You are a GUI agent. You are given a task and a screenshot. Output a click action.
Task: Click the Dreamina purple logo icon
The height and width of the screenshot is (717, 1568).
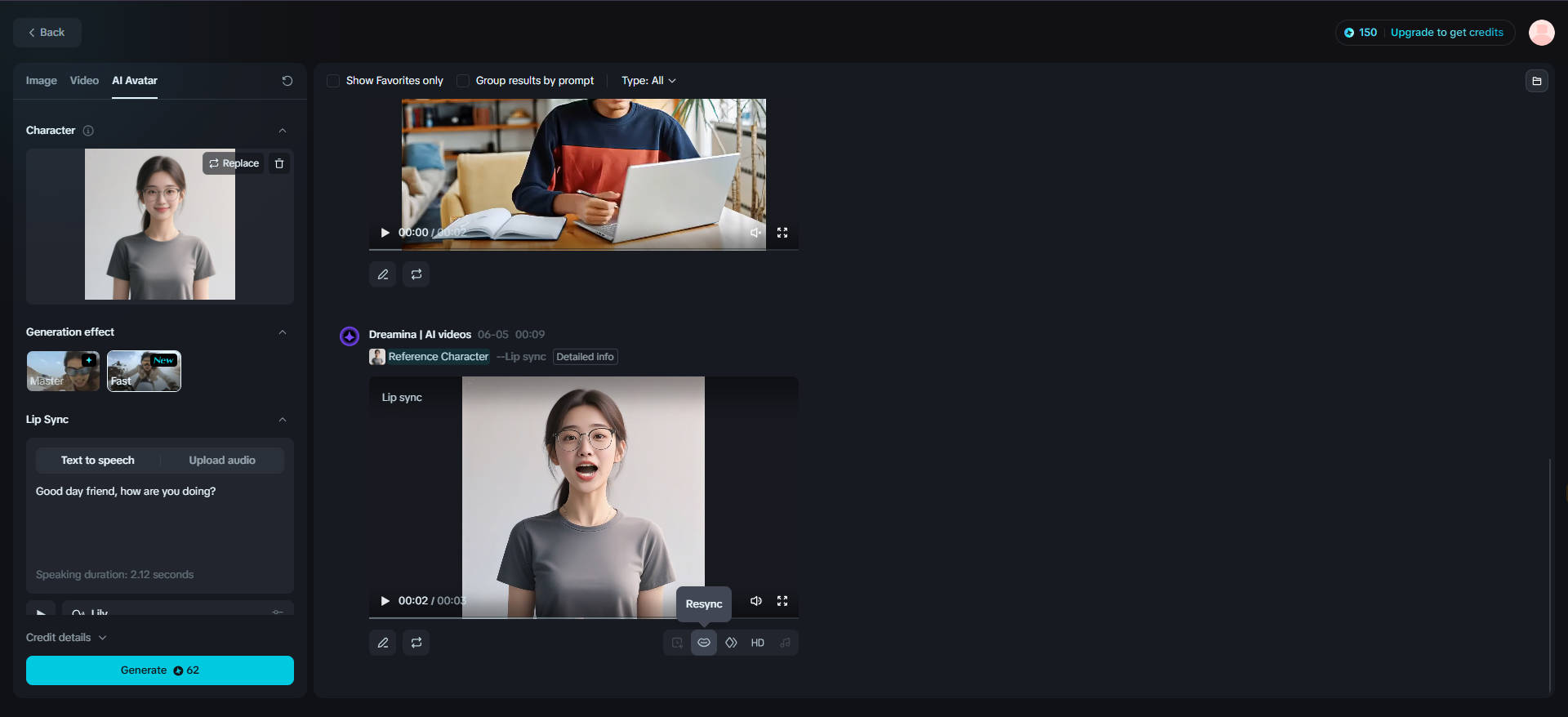(x=350, y=336)
